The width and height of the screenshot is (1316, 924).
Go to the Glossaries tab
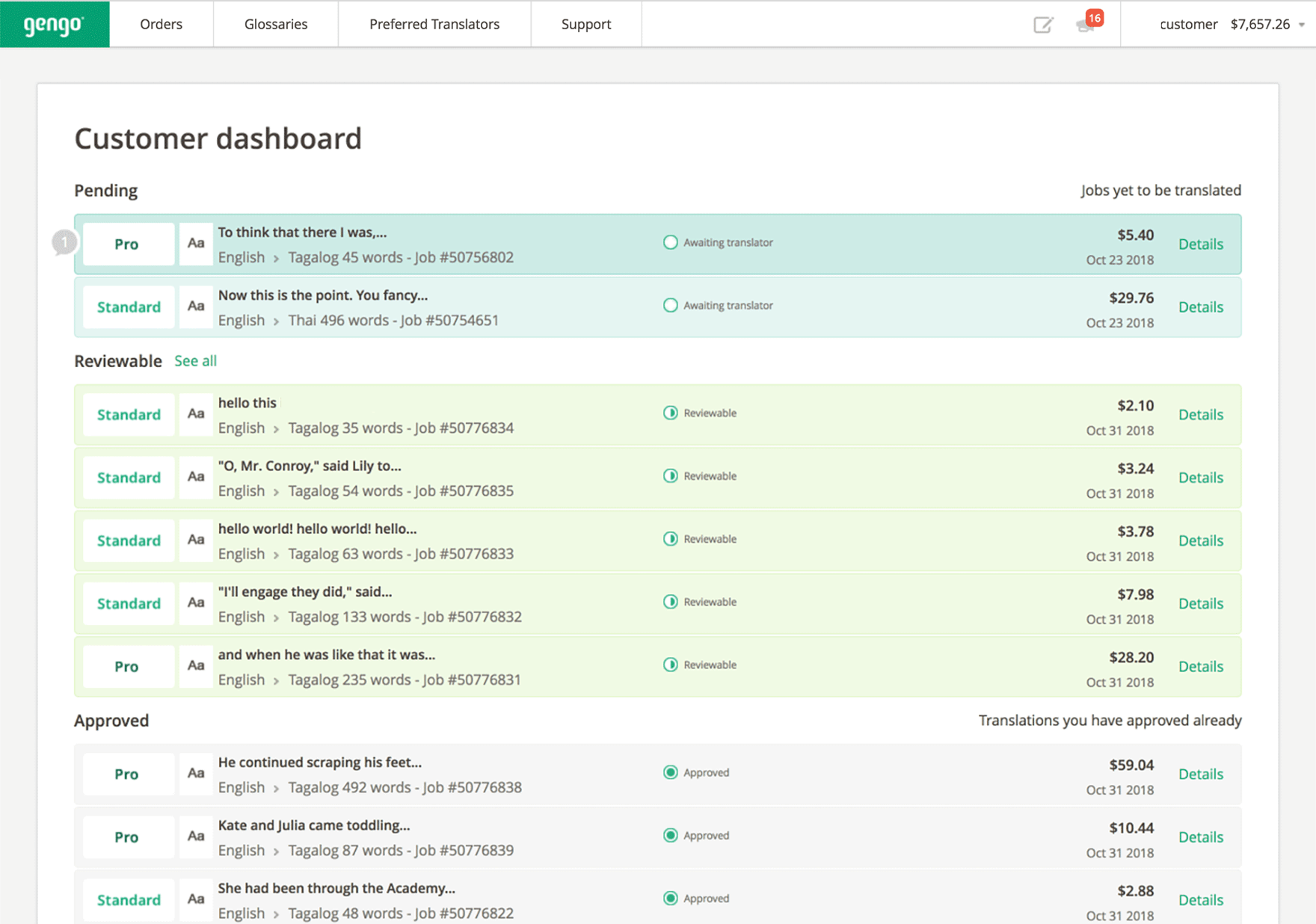[275, 24]
